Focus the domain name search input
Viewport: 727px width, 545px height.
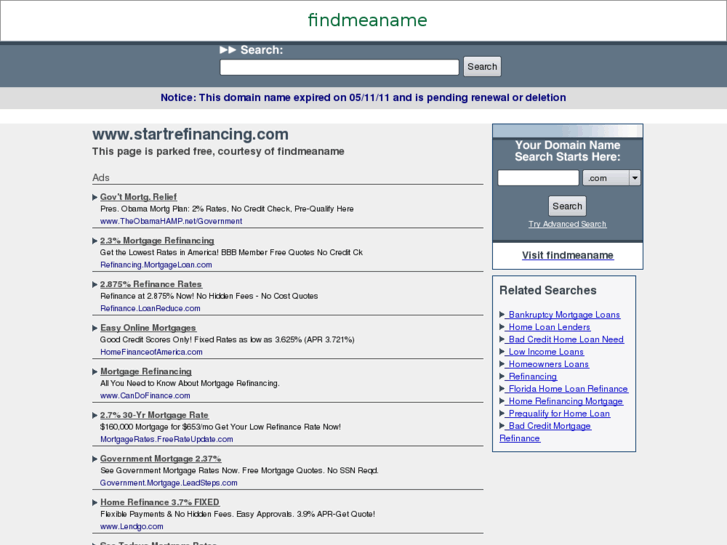(x=538, y=178)
